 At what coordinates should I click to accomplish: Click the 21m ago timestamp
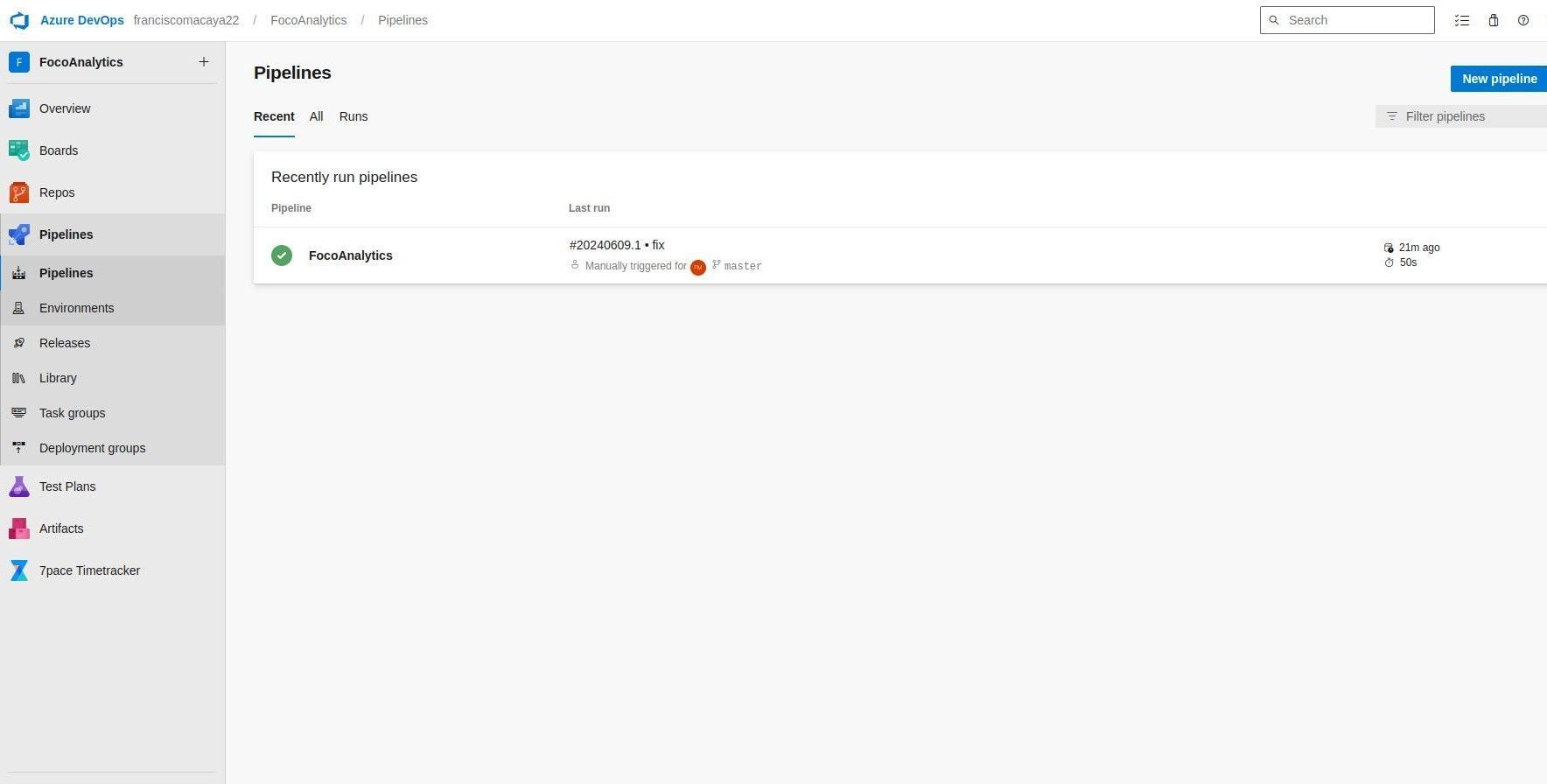[1419, 248]
